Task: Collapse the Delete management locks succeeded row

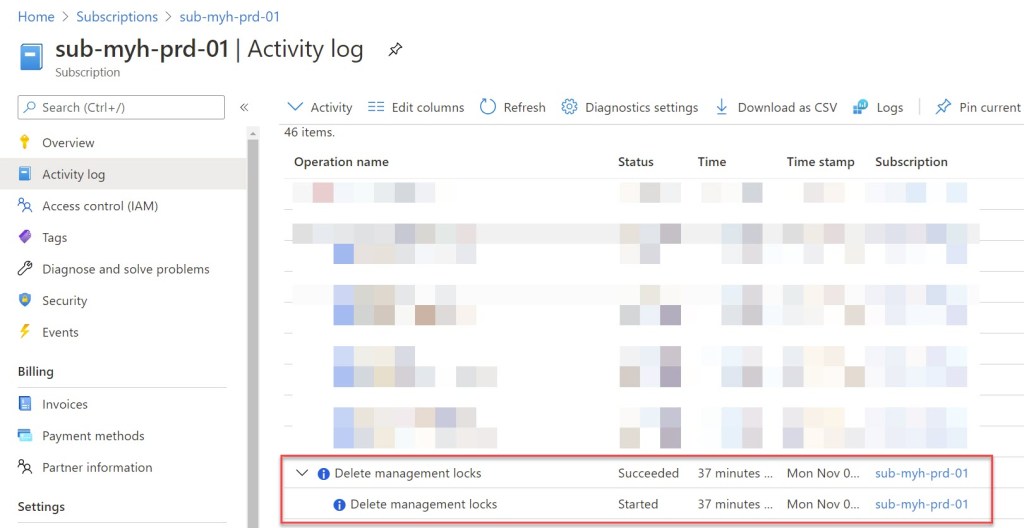Action: (x=302, y=473)
